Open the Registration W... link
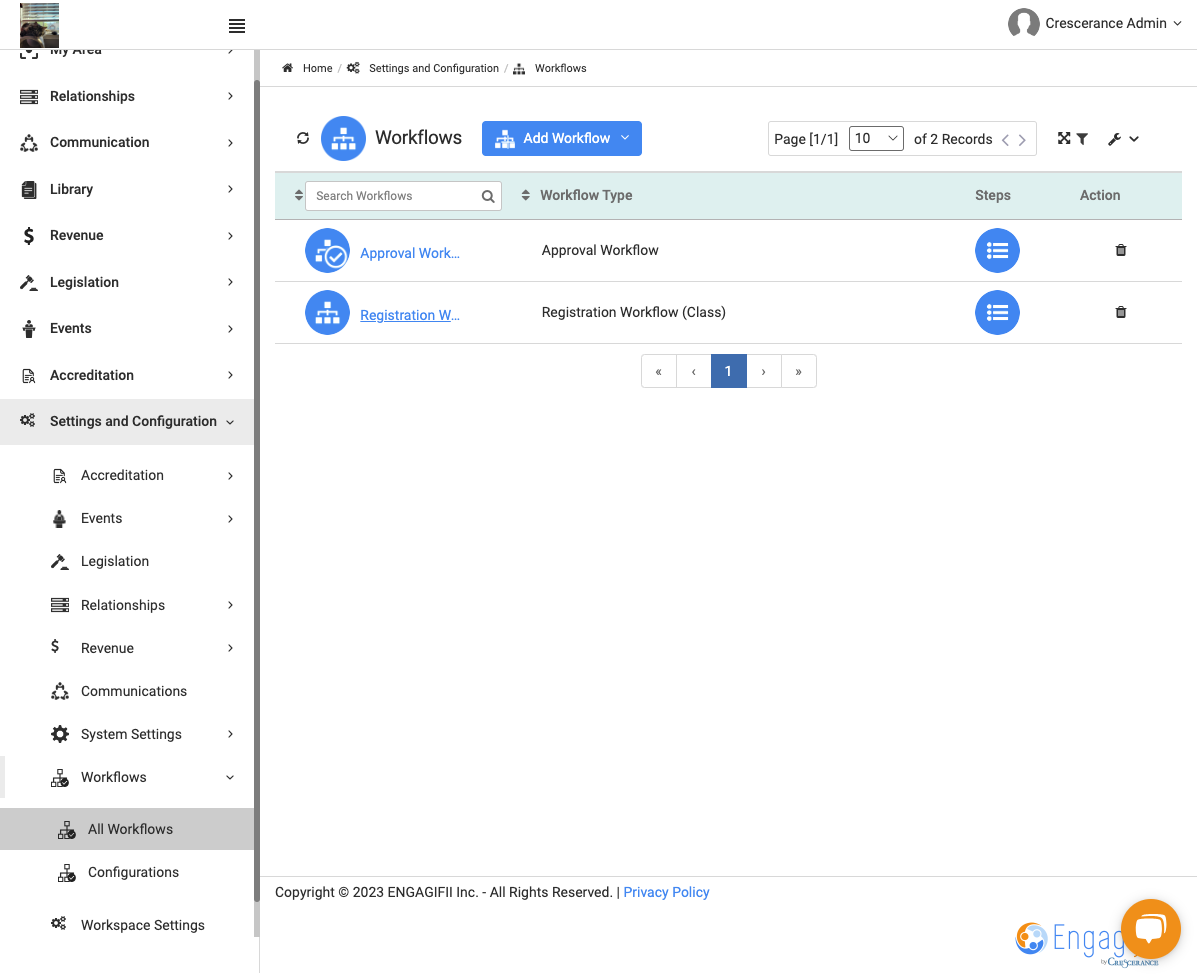Viewport: 1197px width, 975px height. click(410, 315)
